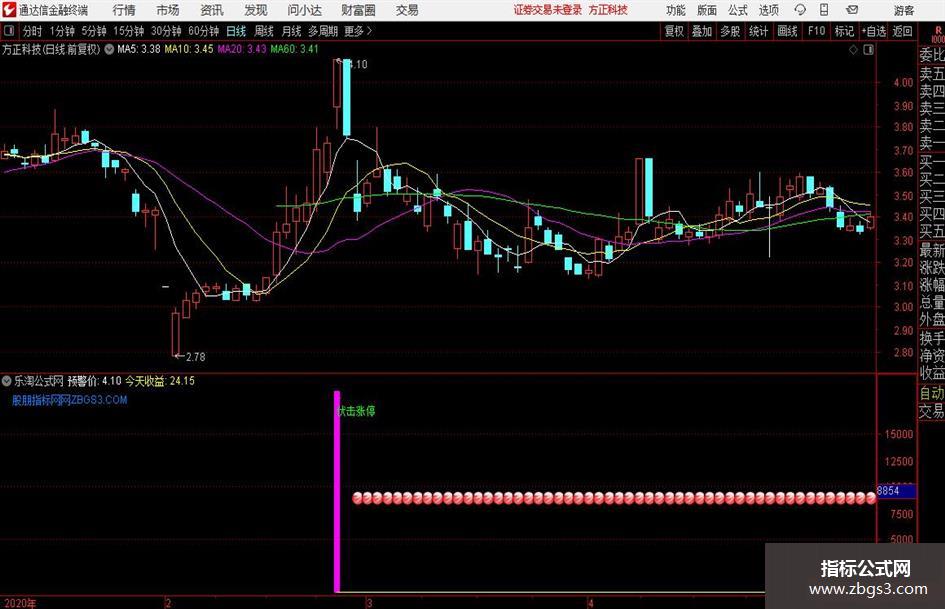Switch to the 1分钟 period
The image size is (945, 609).
click(62, 31)
